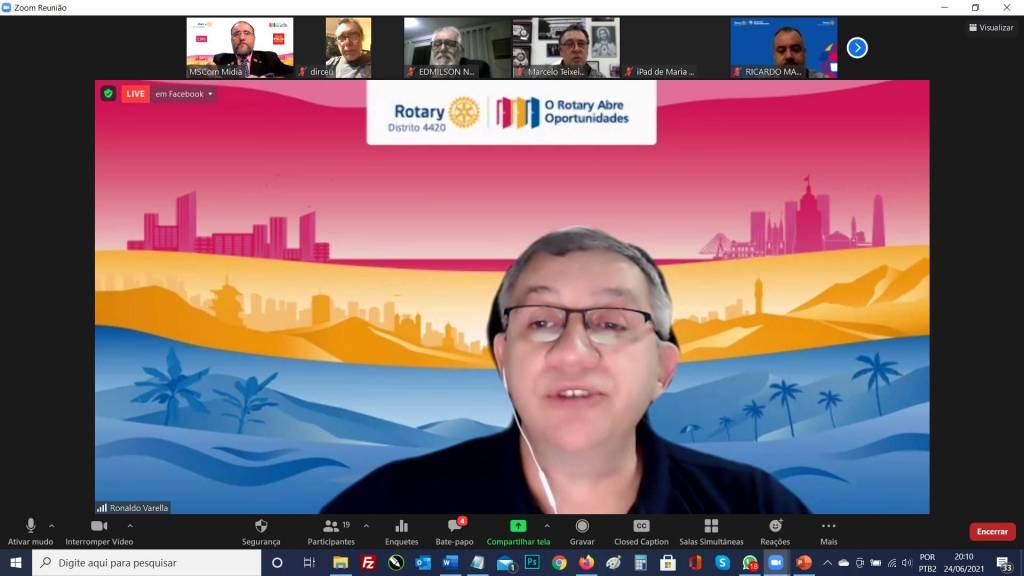Open the Segurança shield menu
Viewport: 1024px width, 576px height.
[261, 530]
